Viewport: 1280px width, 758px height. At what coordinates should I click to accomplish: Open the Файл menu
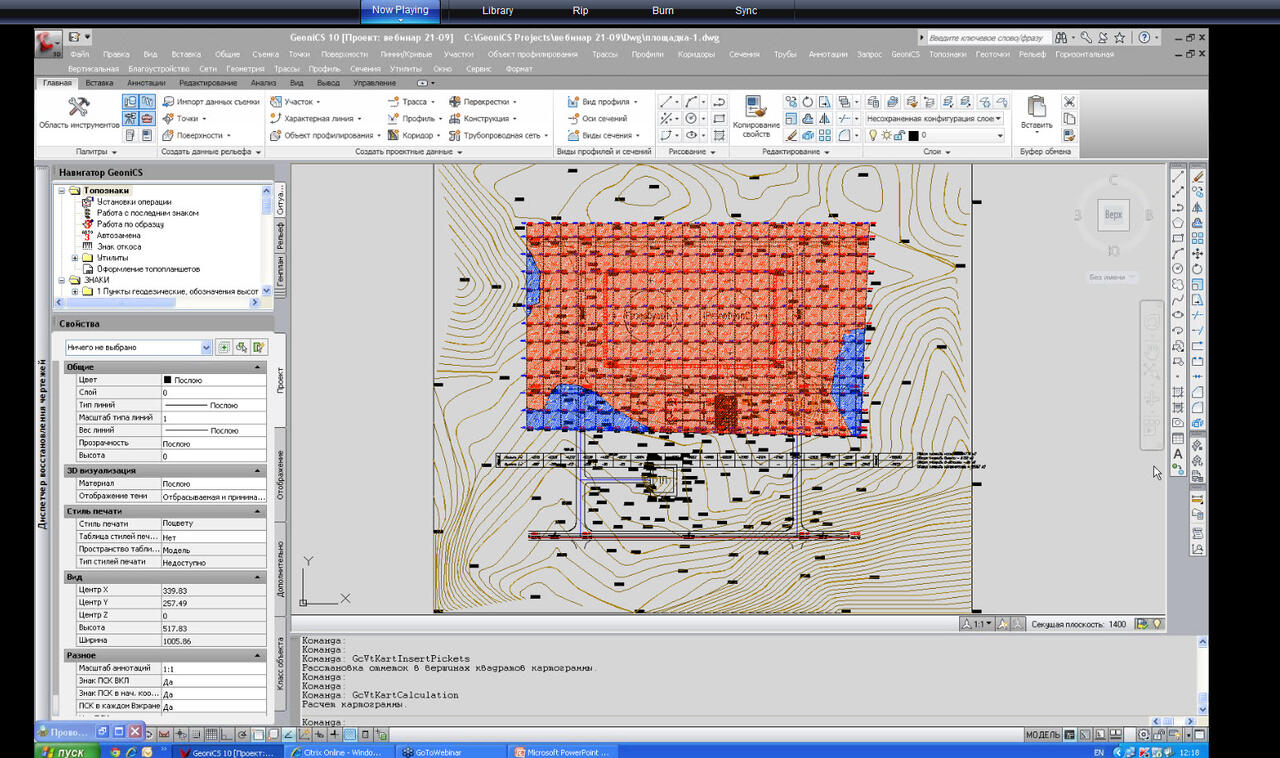tap(80, 54)
